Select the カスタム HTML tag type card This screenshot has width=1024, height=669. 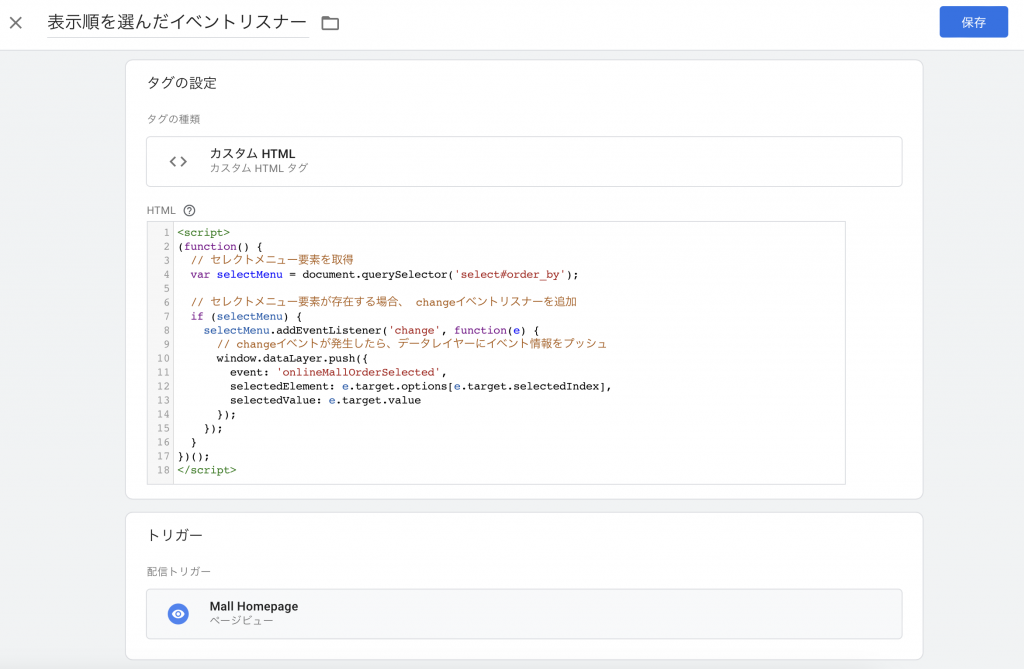tap(524, 161)
